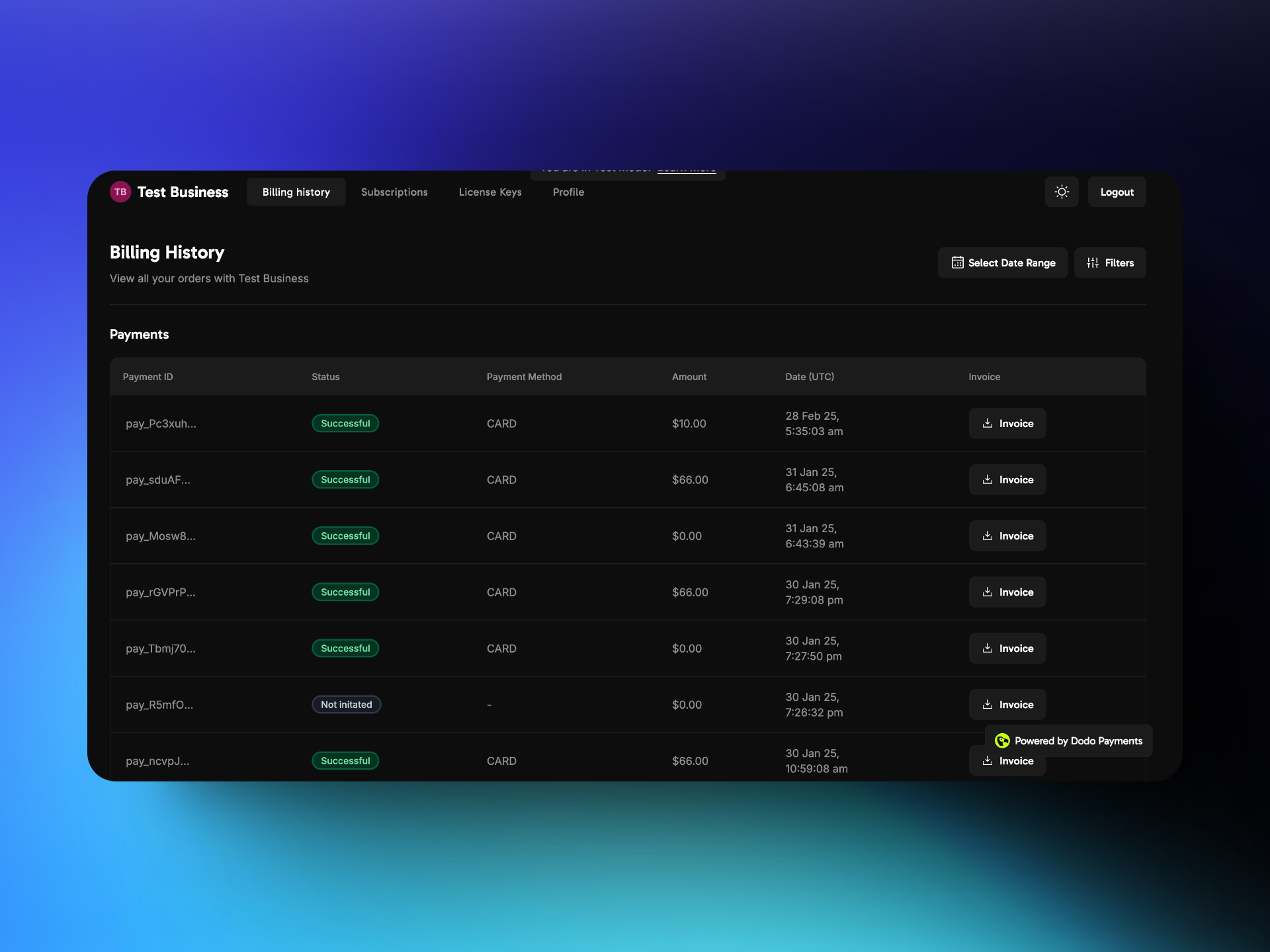The height and width of the screenshot is (952, 1270).
Task: Click $66.00 amount in pay_sduAF row
Action: [690, 480]
